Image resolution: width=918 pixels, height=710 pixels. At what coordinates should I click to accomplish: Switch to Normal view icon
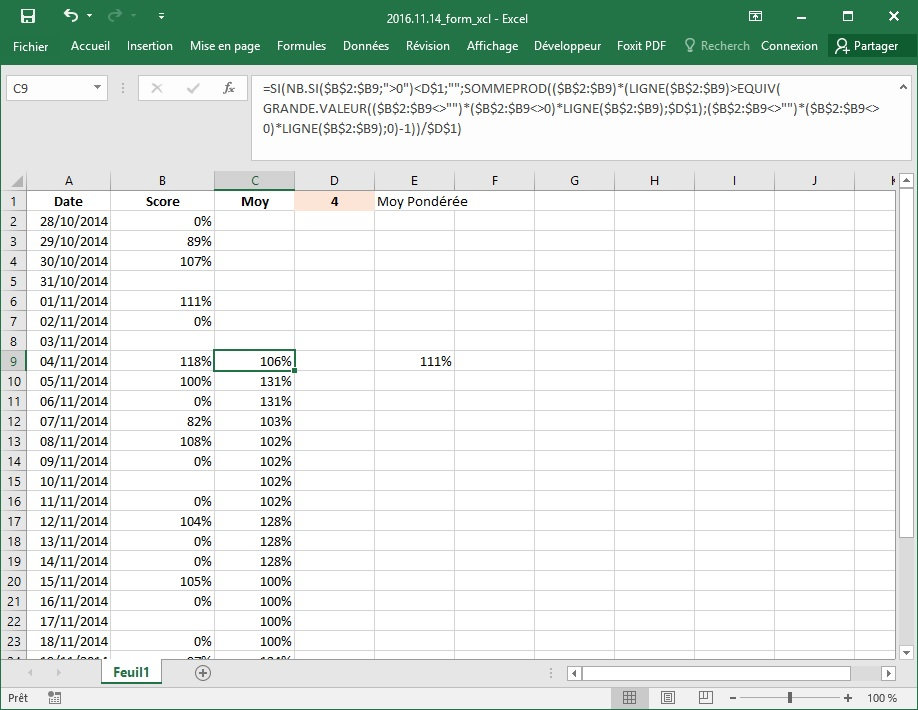point(629,697)
